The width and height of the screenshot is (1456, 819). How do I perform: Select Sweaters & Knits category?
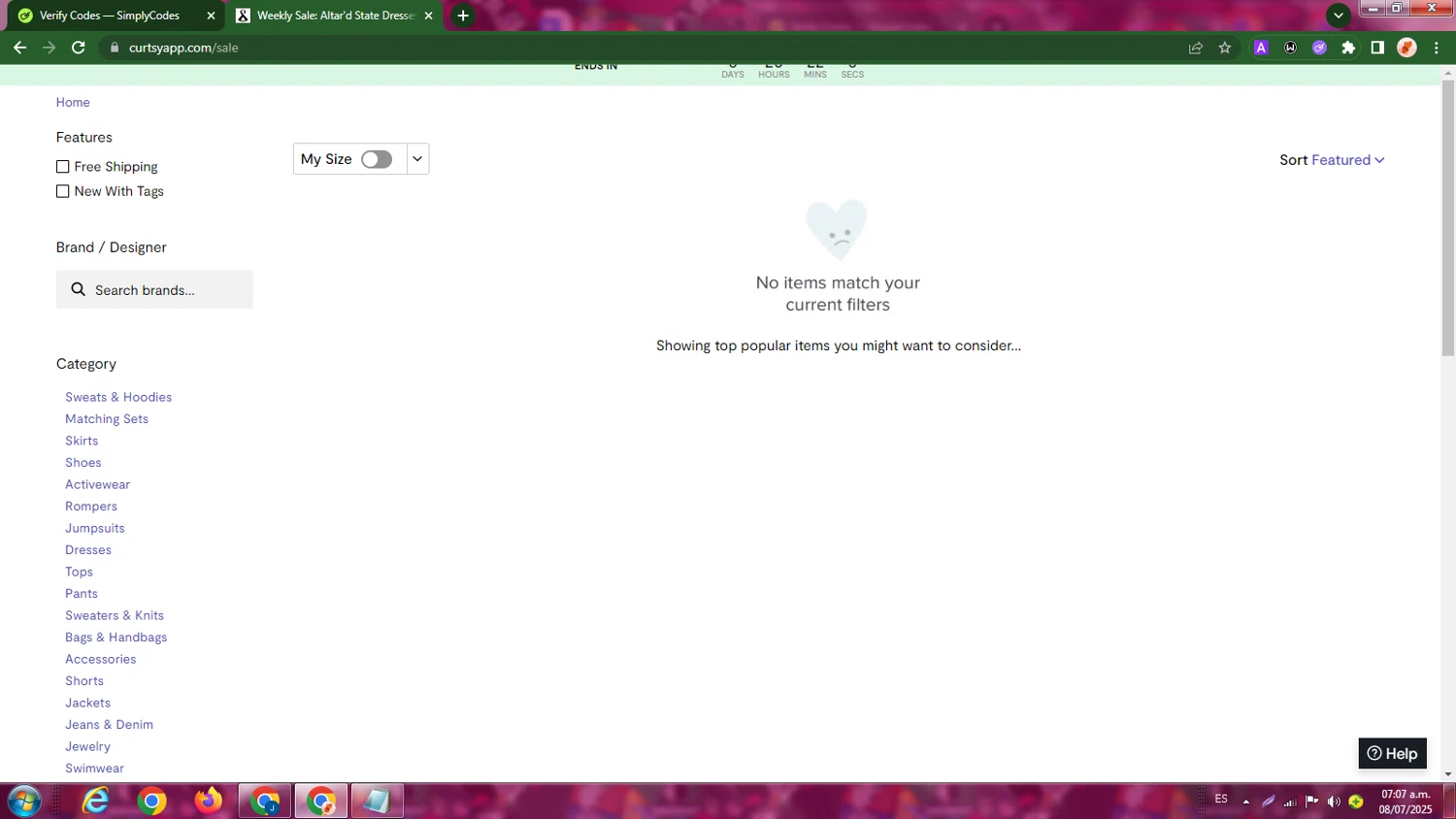click(x=115, y=615)
